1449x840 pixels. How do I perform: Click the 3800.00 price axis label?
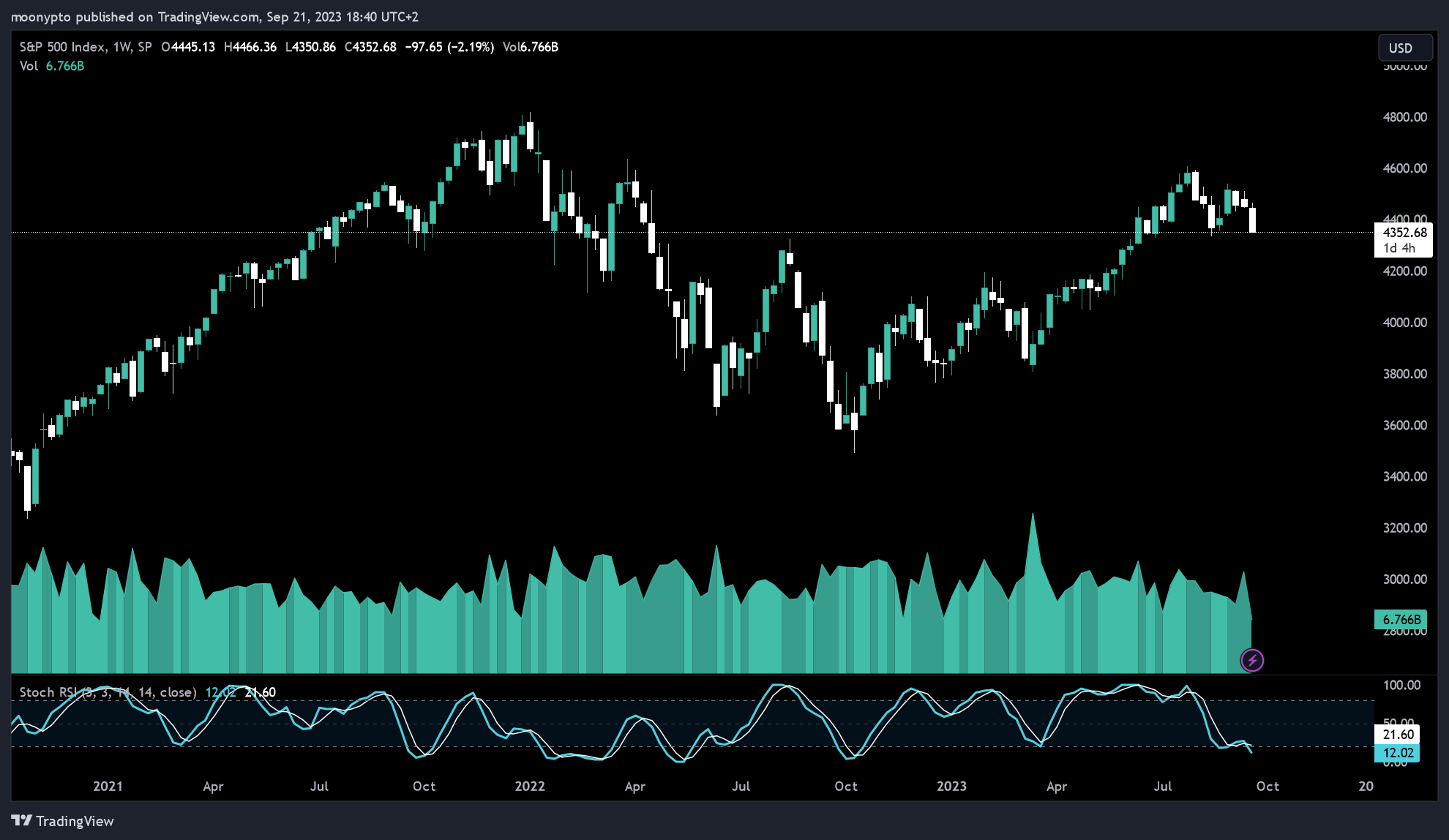[x=1404, y=374]
